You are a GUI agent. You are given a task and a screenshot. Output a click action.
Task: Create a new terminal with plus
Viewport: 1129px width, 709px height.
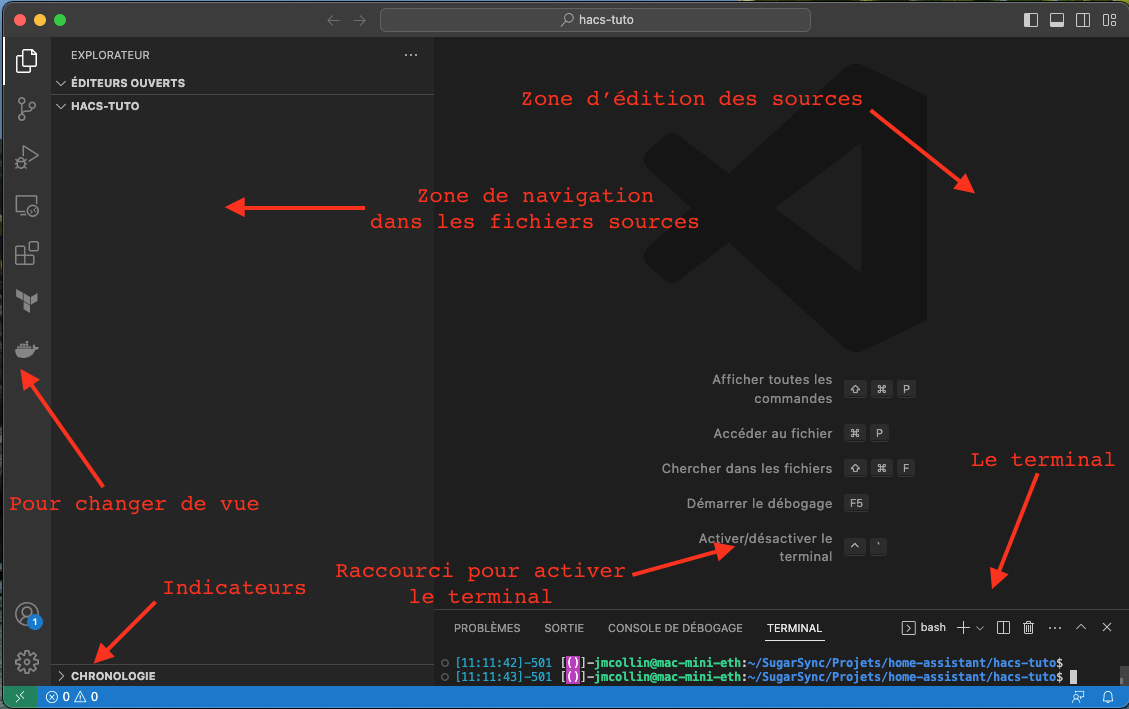pyautogui.click(x=963, y=628)
